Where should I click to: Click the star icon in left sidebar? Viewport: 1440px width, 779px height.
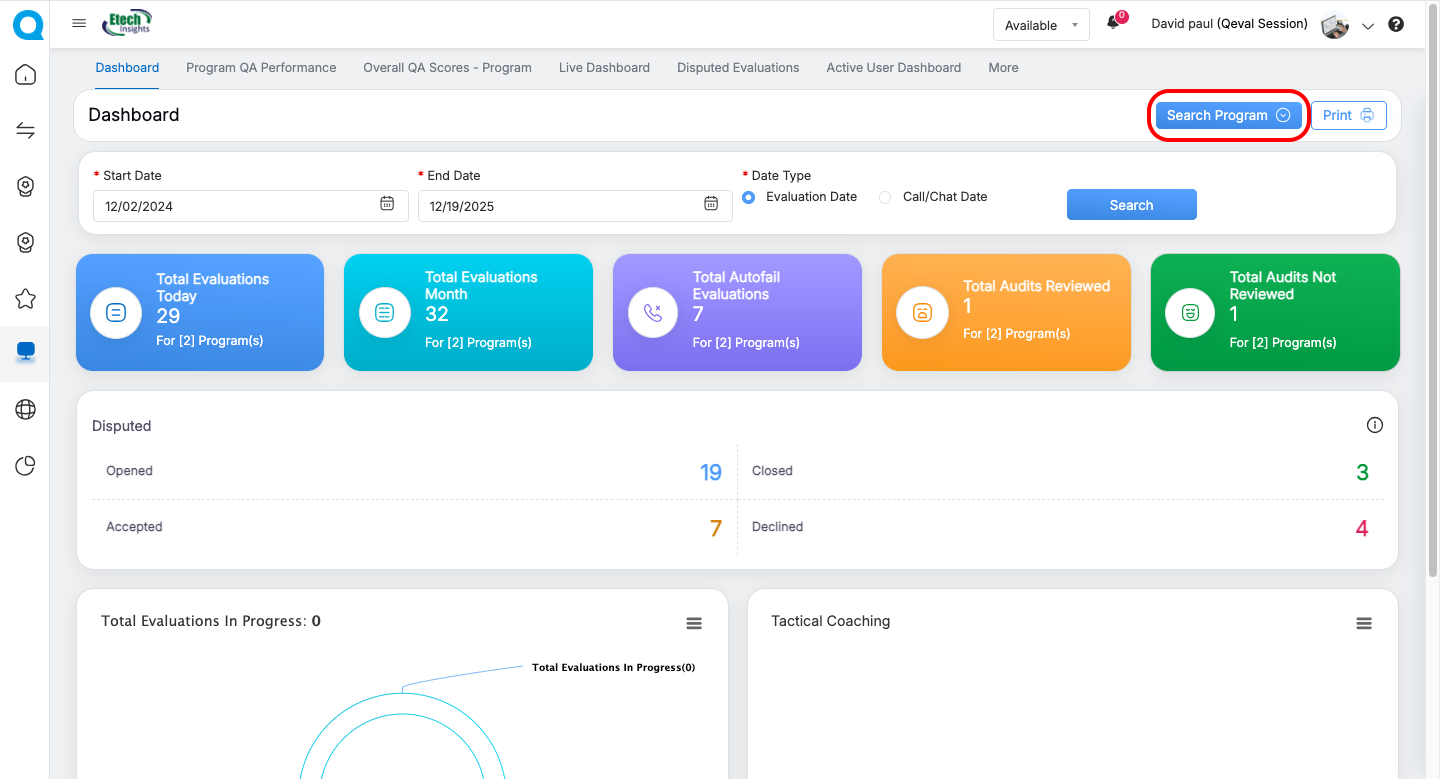26,298
